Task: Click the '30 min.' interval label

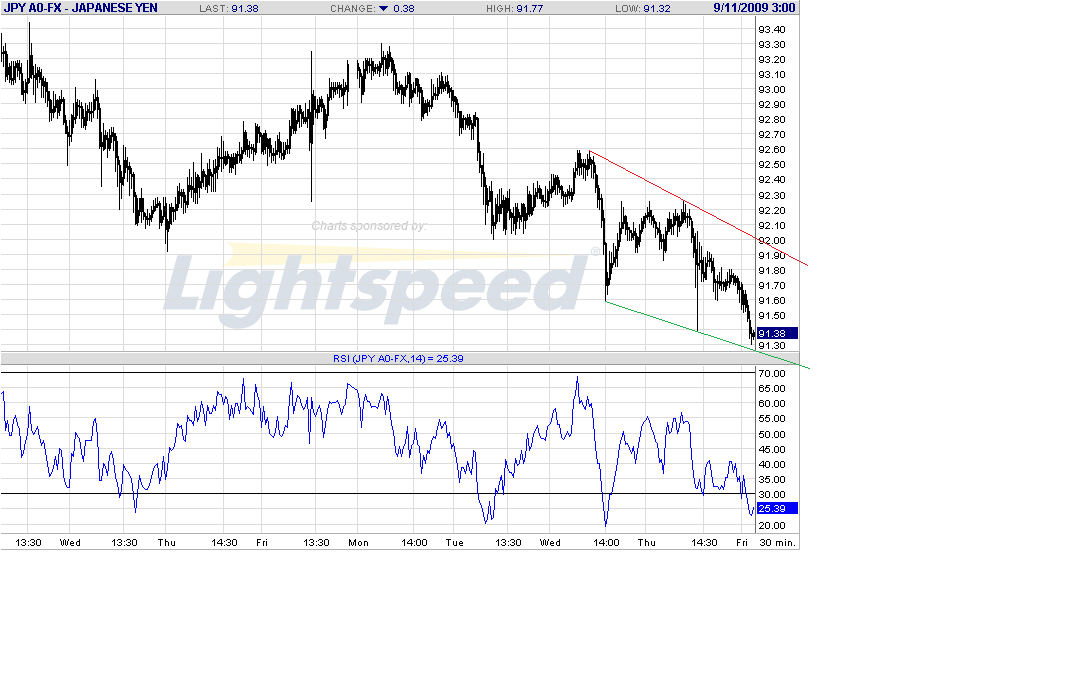Action: (777, 543)
